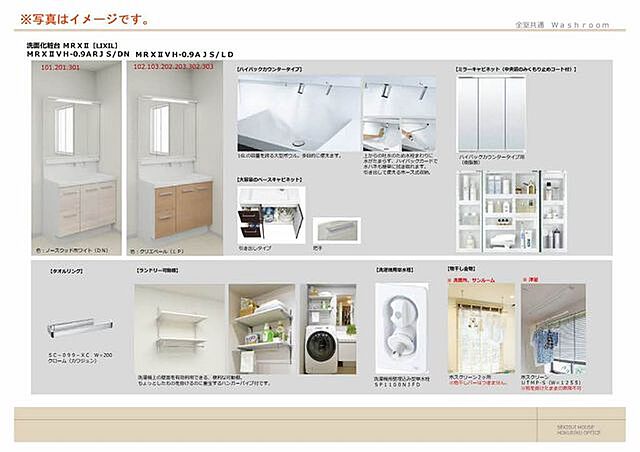Click the red note '※ 洗面所、サンルーム'

click(x=471, y=280)
